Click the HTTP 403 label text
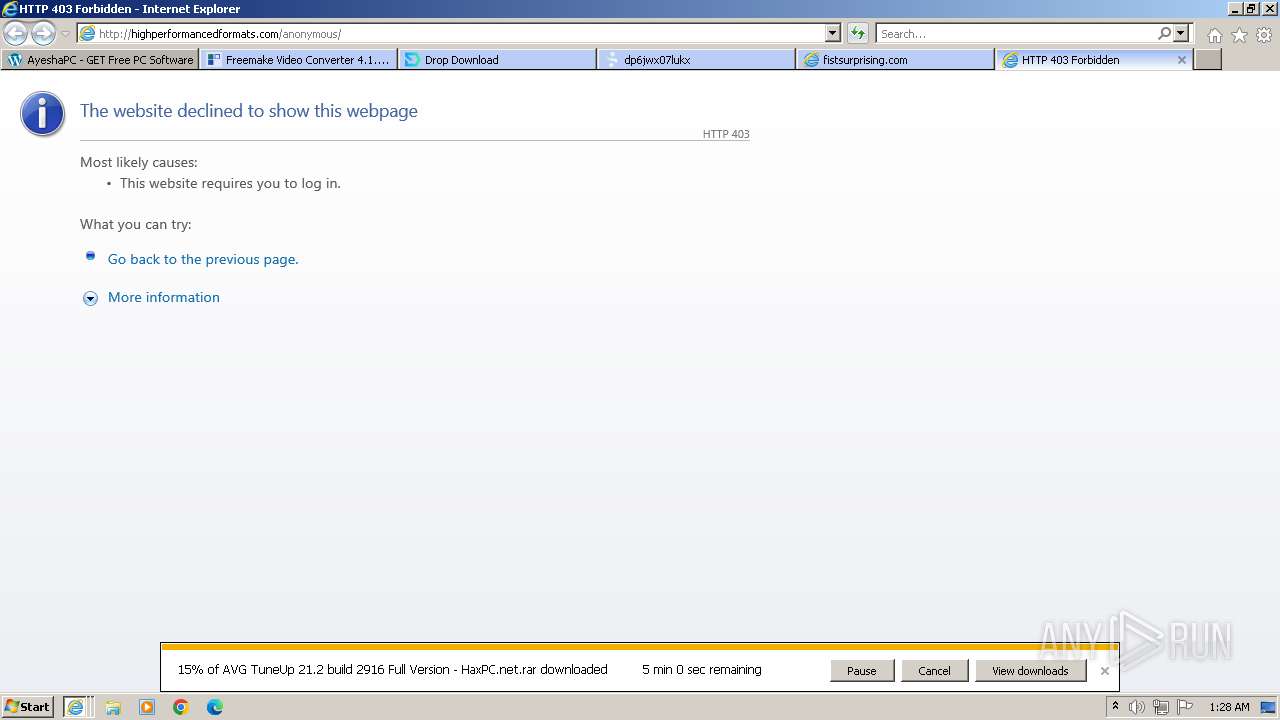Screen dimensions: 1280x720 coord(726,134)
